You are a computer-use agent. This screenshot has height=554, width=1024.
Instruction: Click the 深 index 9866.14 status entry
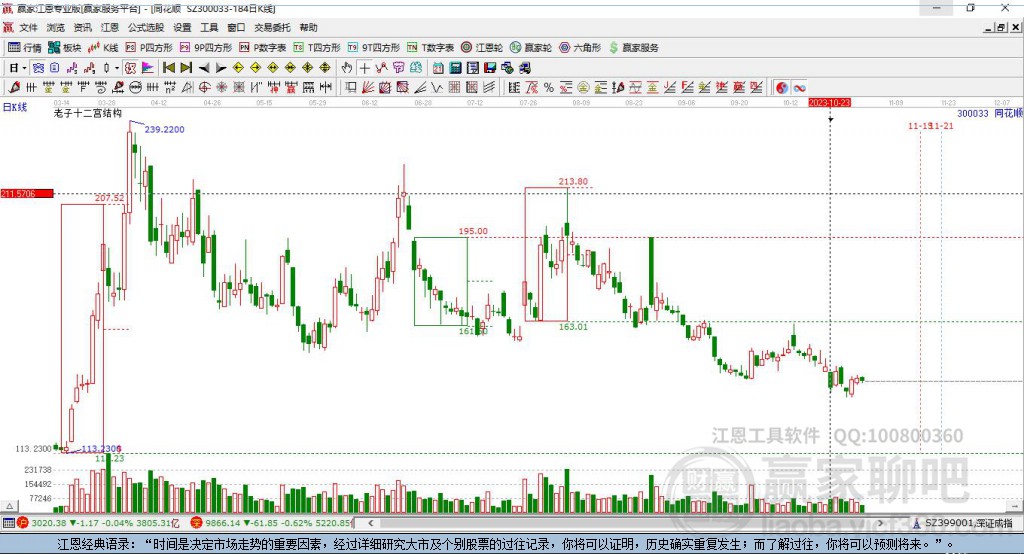tap(272, 523)
